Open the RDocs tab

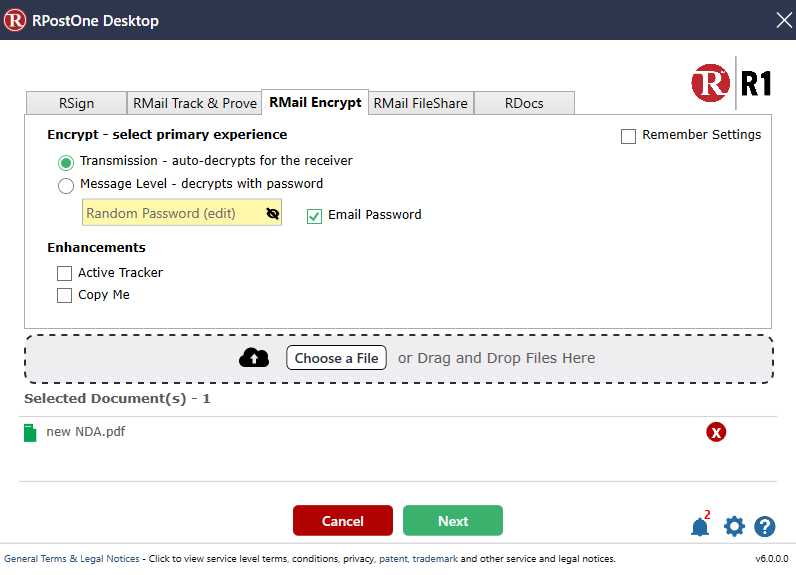[x=524, y=103]
